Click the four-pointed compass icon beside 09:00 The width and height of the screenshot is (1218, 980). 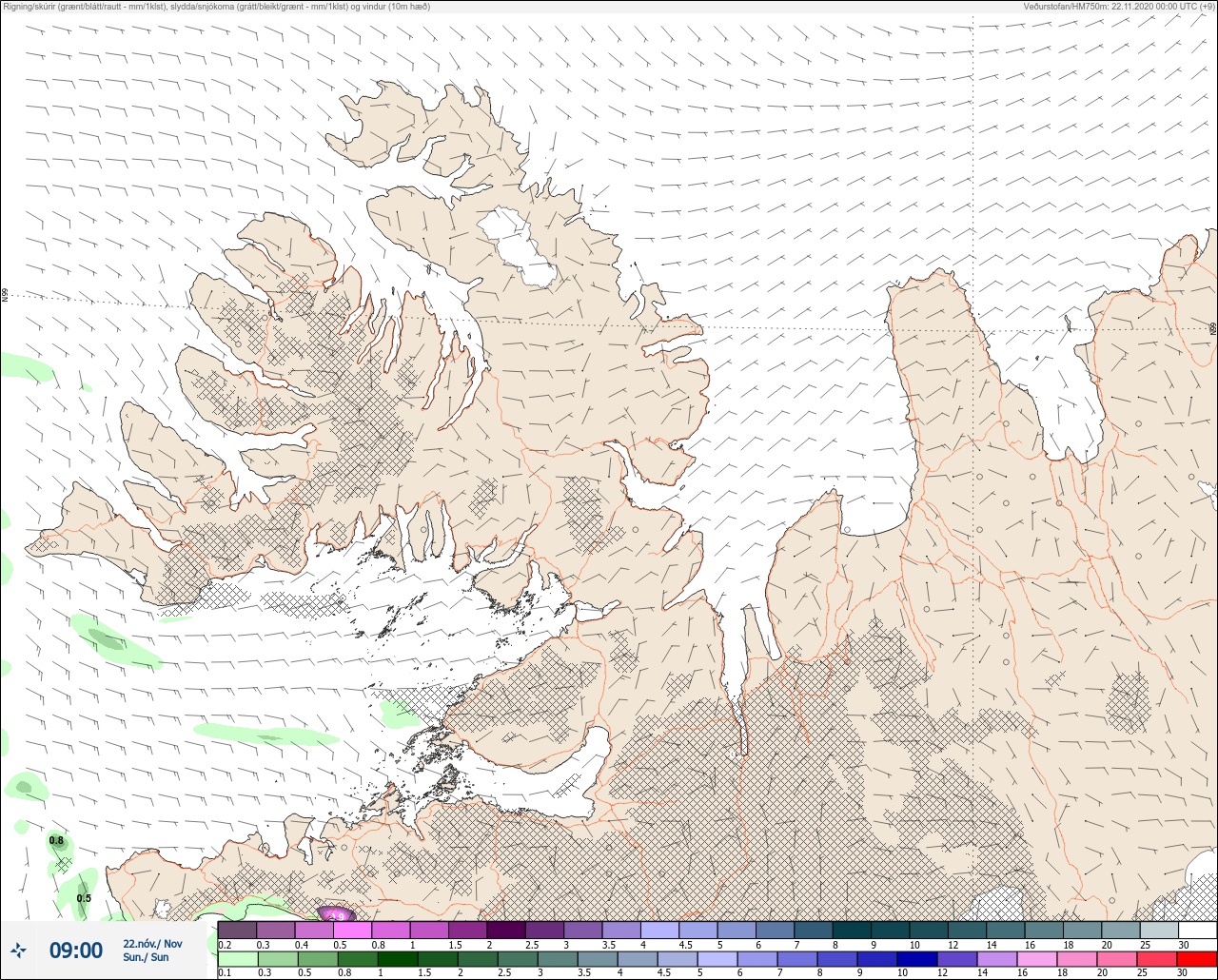point(18,950)
